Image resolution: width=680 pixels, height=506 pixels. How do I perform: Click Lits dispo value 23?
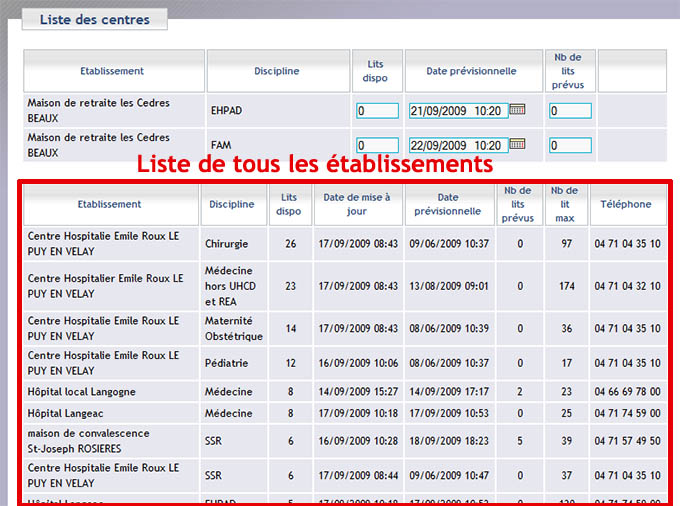coord(291,286)
